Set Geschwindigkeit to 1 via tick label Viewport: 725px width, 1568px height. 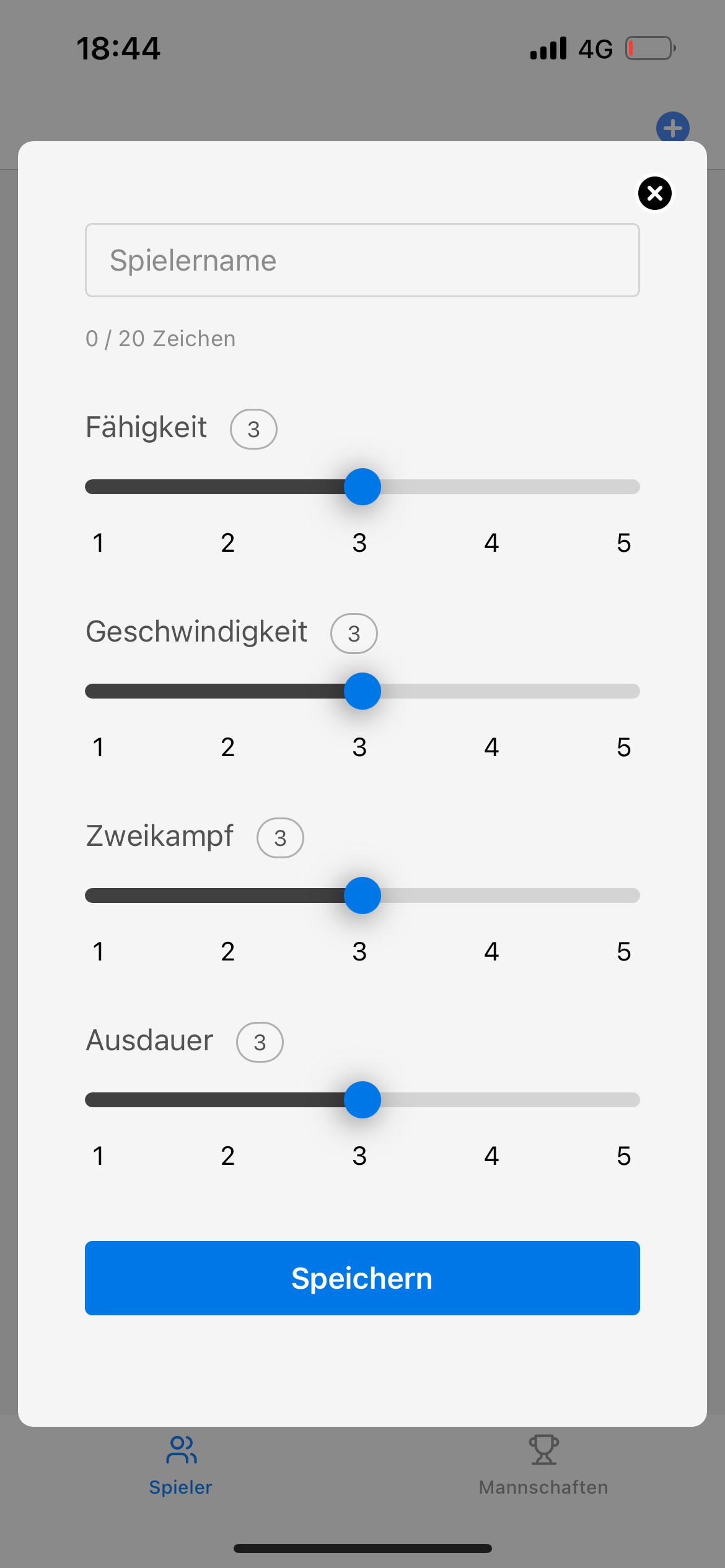coord(98,747)
